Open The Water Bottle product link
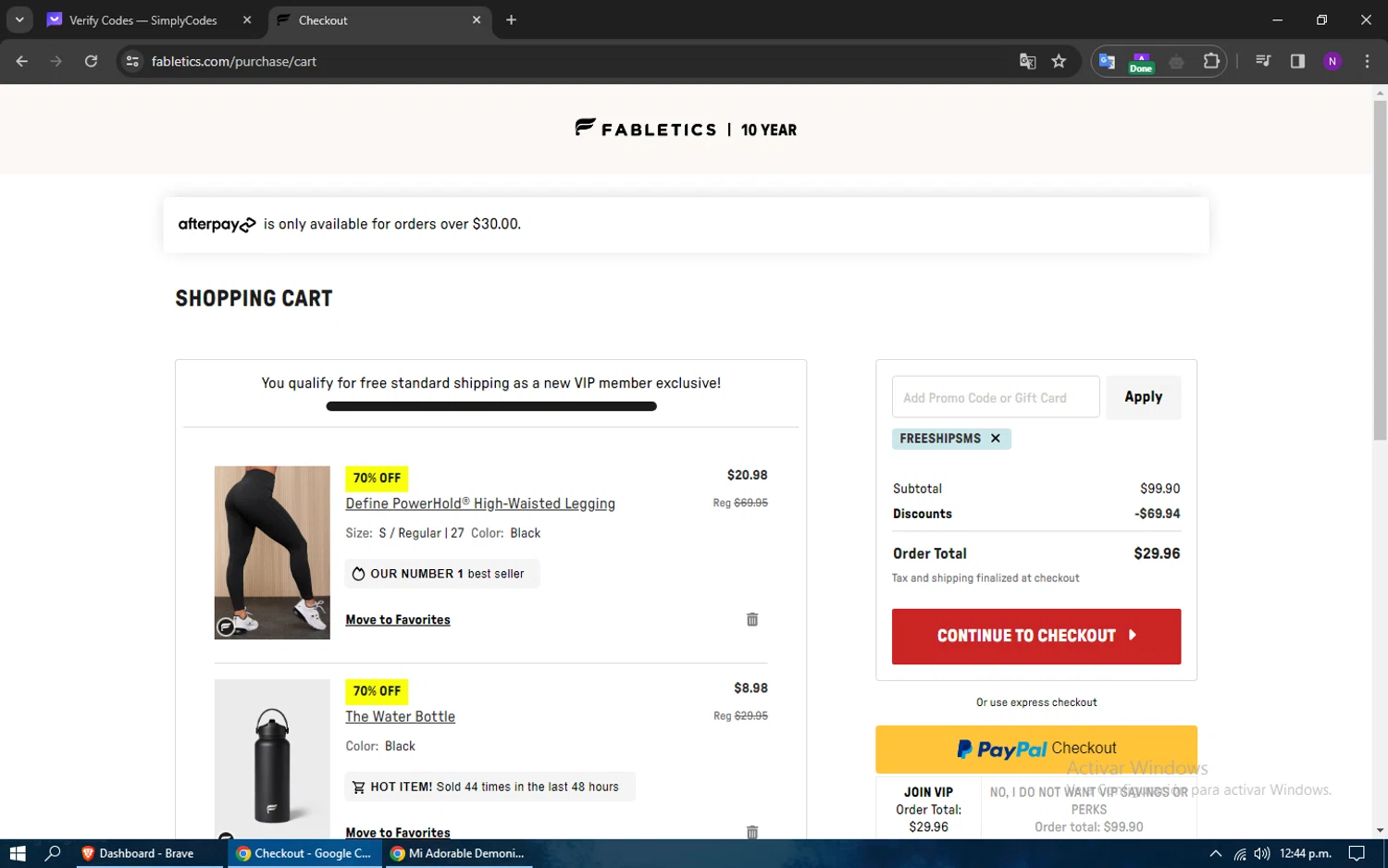The width and height of the screenshot is (1388, 868). [x=400, y=716]
